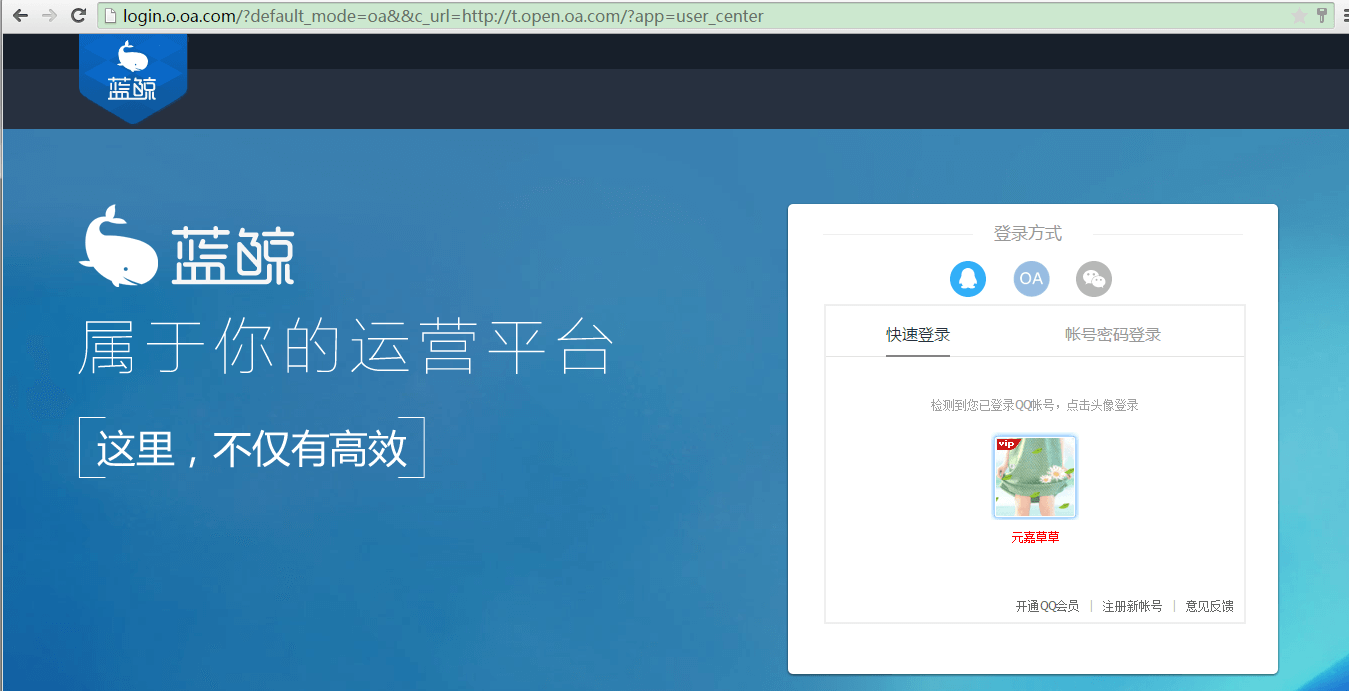Open saved password key icon
This screenshot has height=691, width=1349.
tap(1322, 16)
